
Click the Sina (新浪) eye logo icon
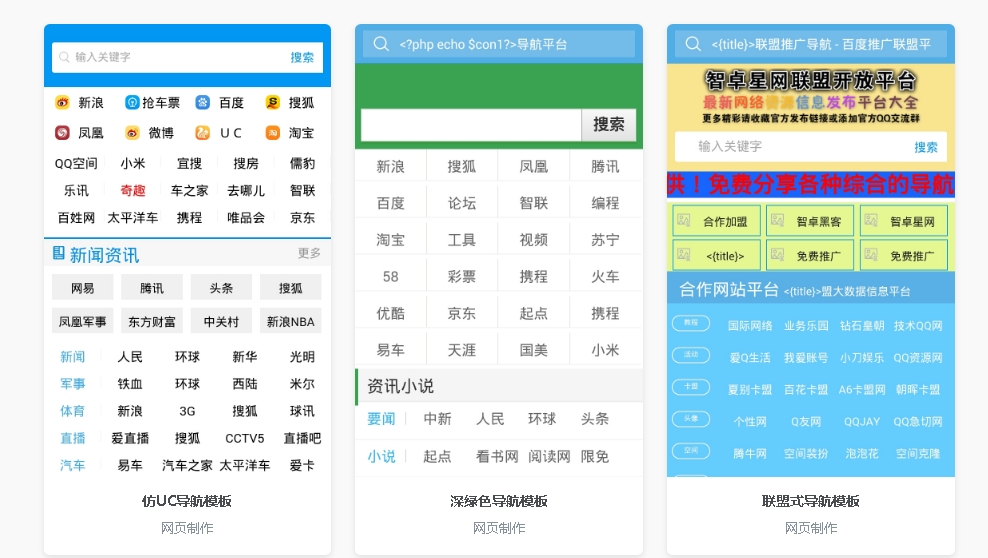click(x=62, y=102)
